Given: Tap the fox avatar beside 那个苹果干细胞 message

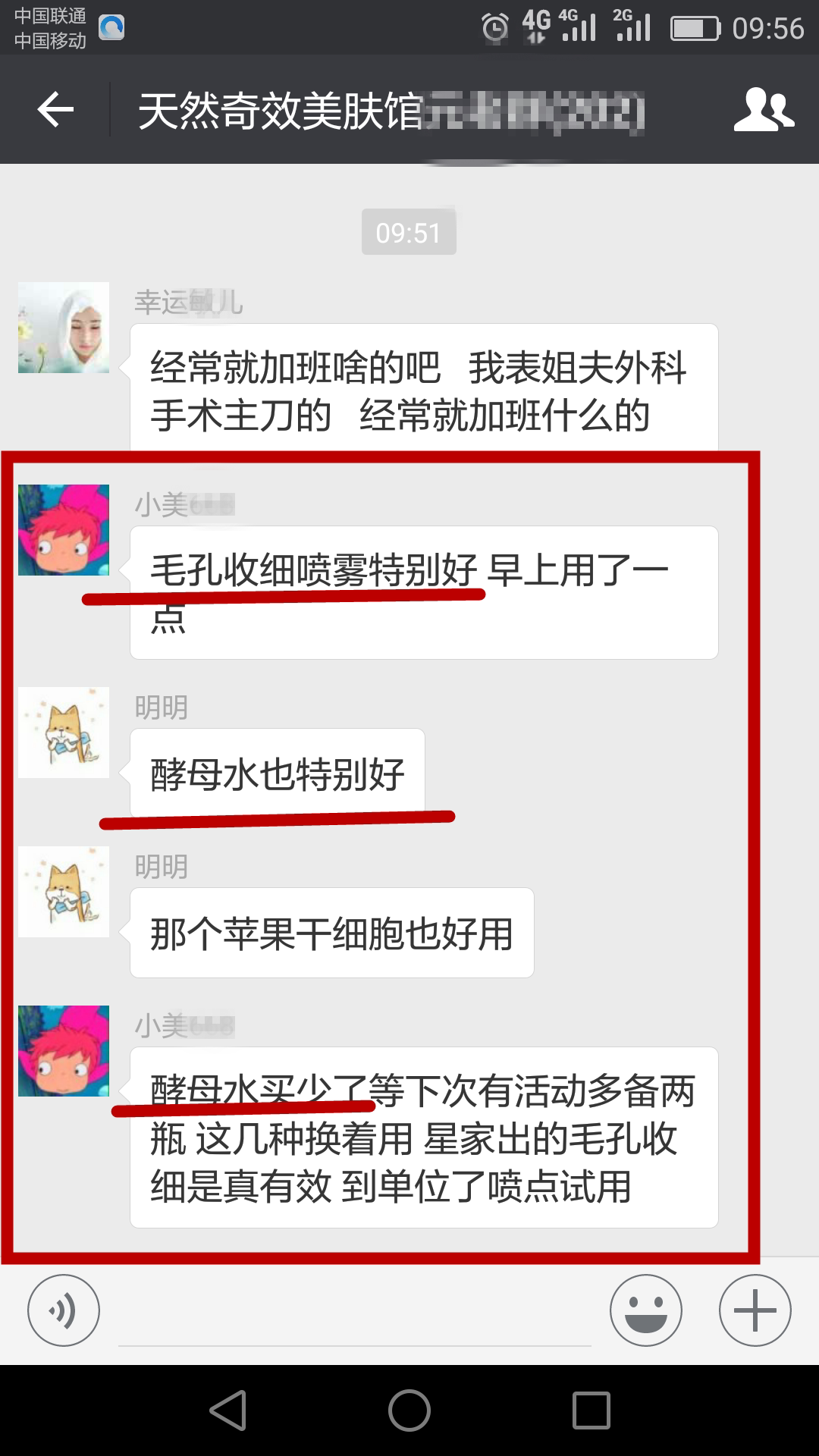Looking at the screenshot, I should [x=64, y=892].
